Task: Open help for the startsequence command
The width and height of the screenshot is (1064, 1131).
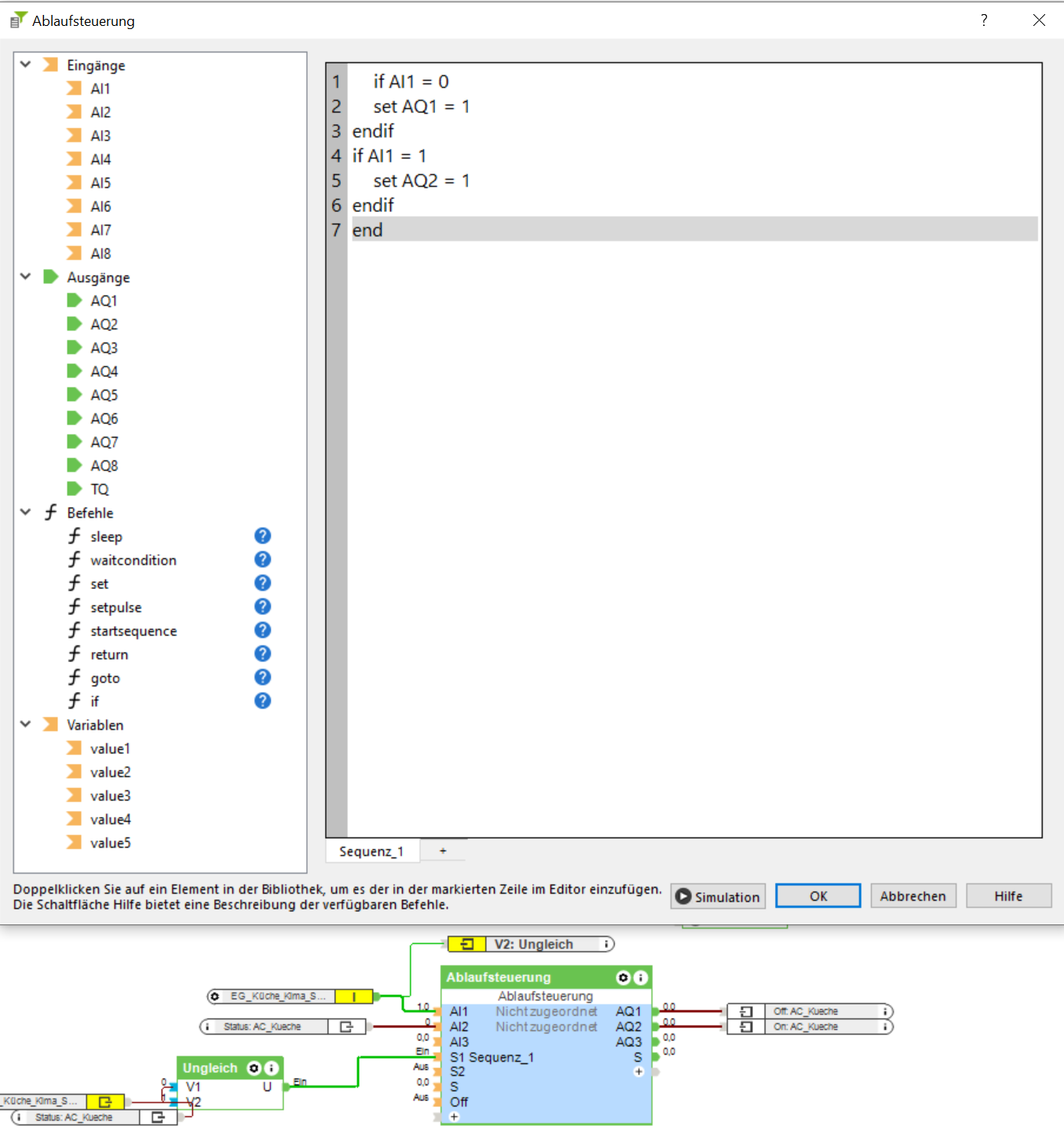Action: pos(262,630)
